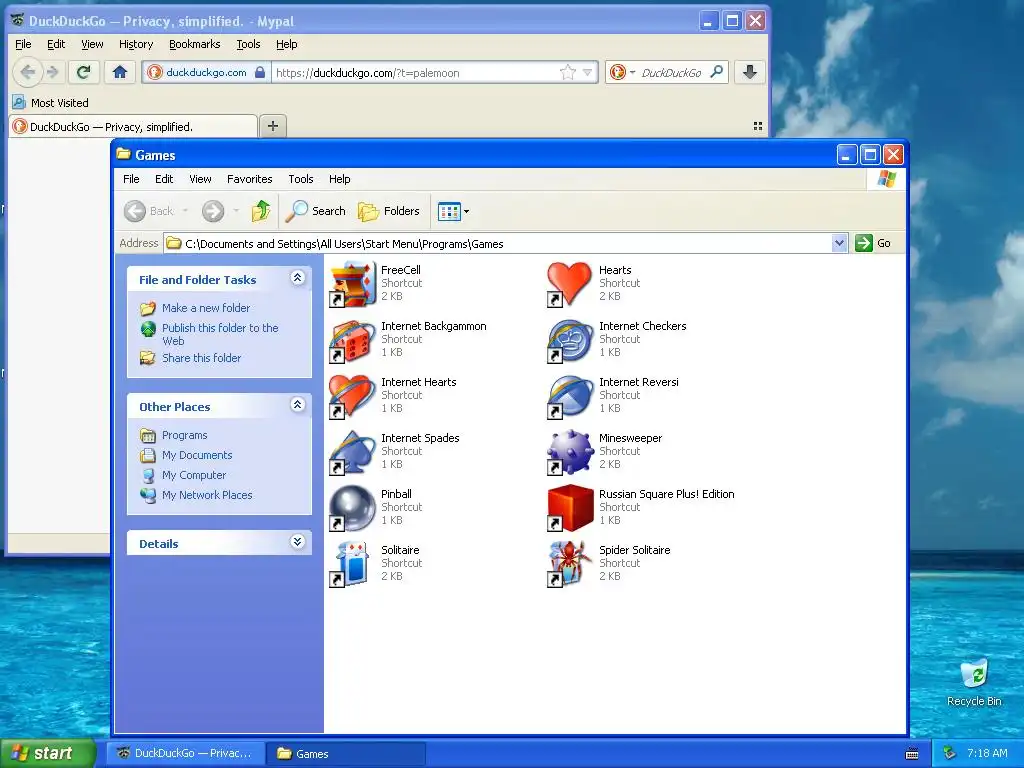The image size is (1024, 768).
Task: Click Make a new folder link
Action: [x=206, y=308]
